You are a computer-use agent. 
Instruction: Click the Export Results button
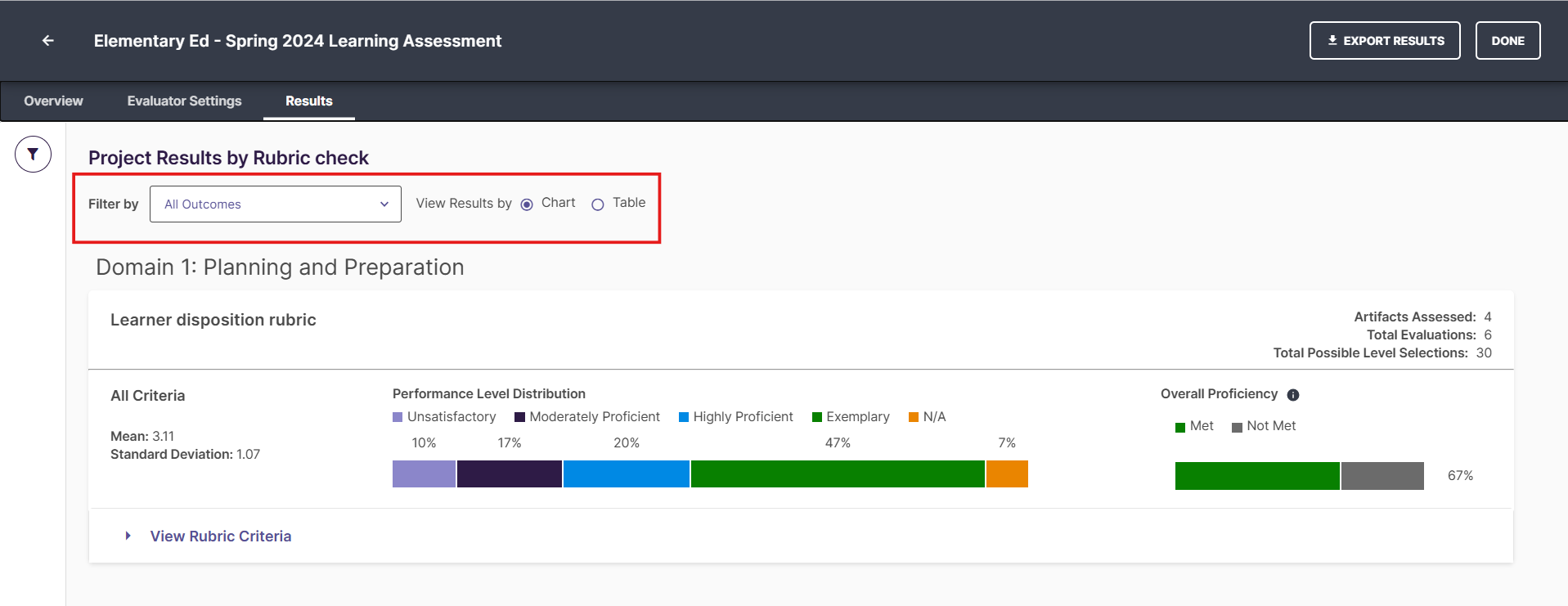1385,40
